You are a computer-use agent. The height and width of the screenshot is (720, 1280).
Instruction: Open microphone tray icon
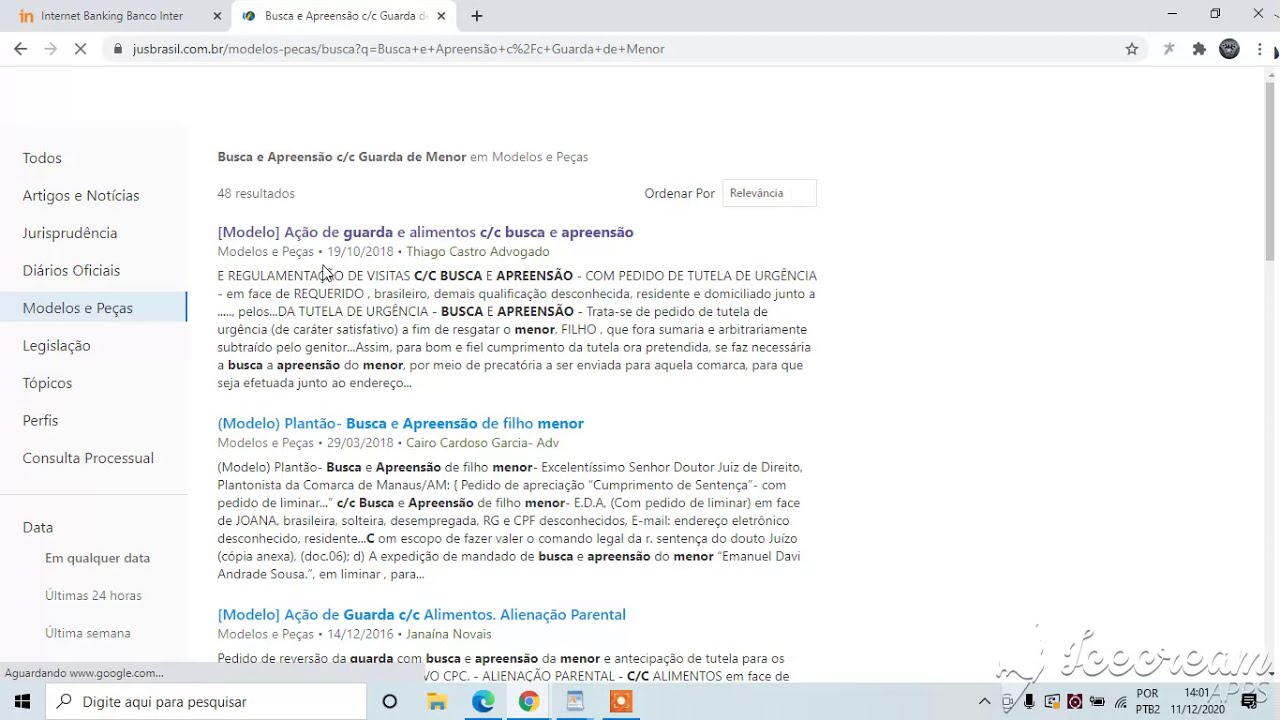point(1029,701)
